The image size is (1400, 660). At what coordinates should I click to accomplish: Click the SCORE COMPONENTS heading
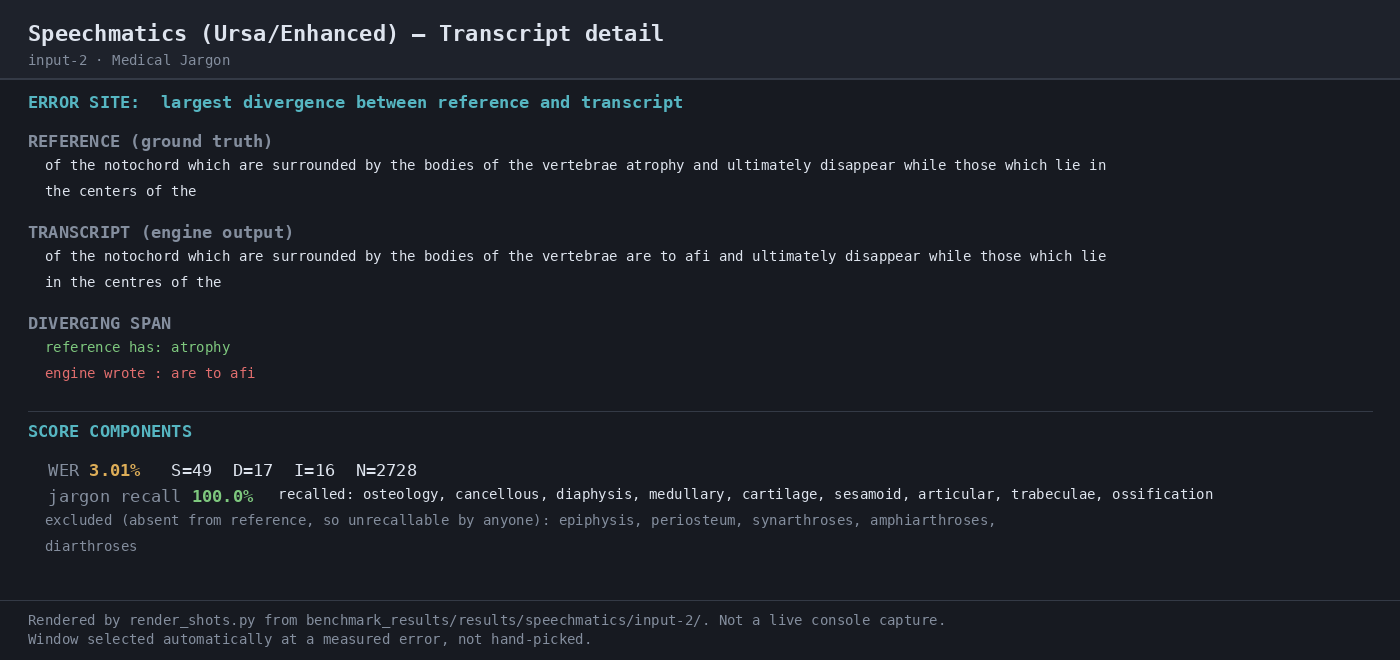click(110, 432)
